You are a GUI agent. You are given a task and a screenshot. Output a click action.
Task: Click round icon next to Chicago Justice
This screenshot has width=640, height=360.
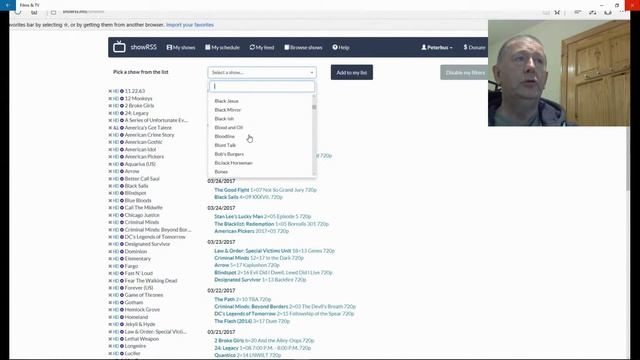click(122, 215)
